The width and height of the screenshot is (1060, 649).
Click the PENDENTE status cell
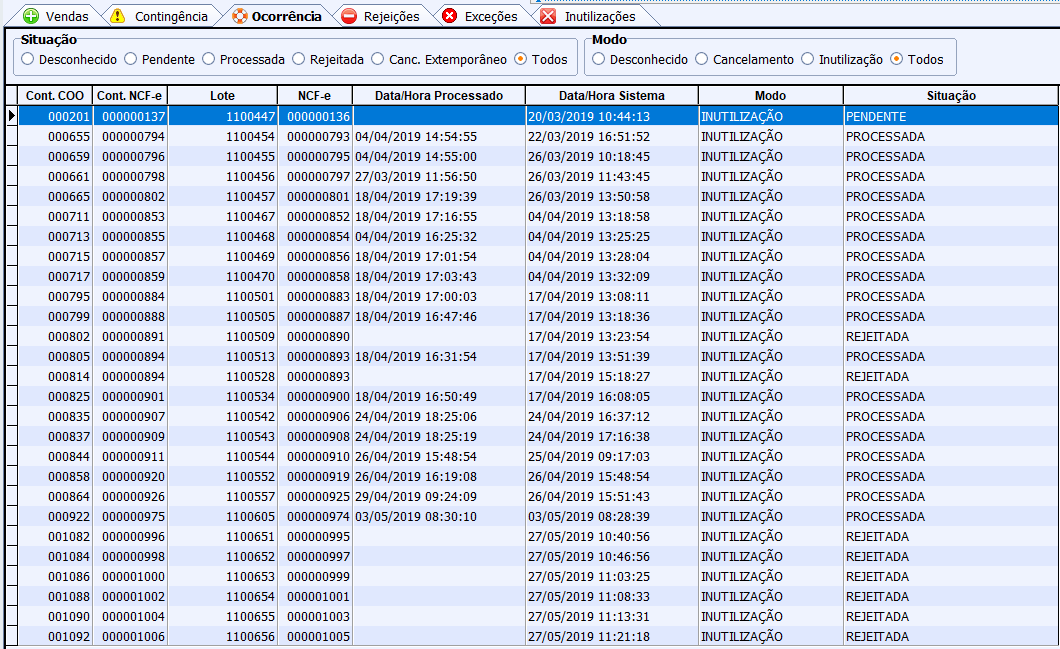tap(951, 116)
